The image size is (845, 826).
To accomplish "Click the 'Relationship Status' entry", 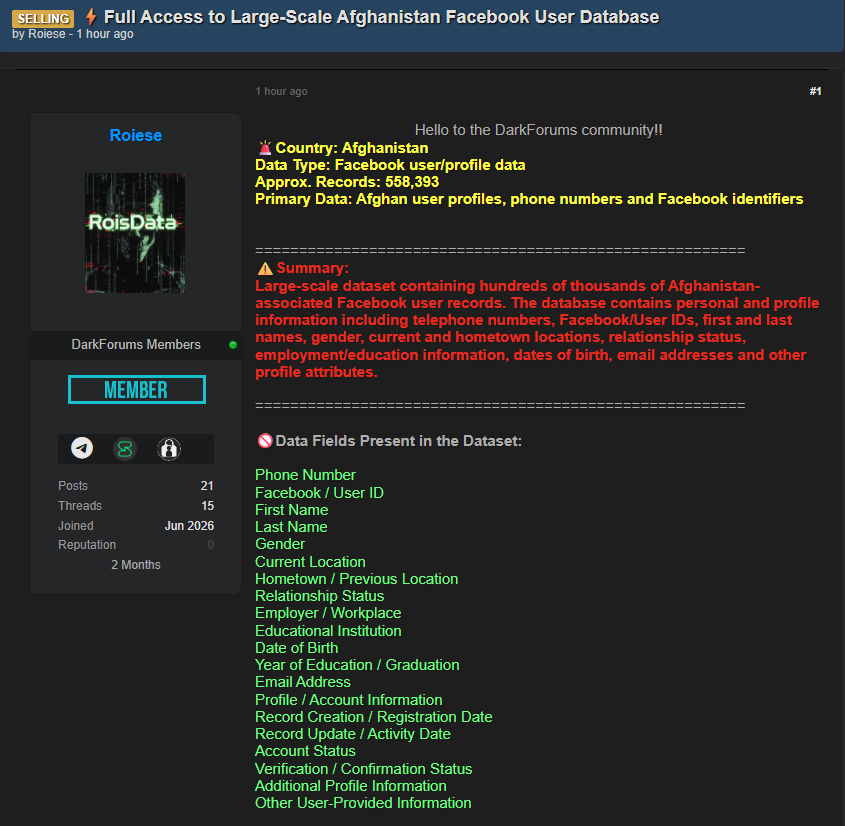I will 320,596.
